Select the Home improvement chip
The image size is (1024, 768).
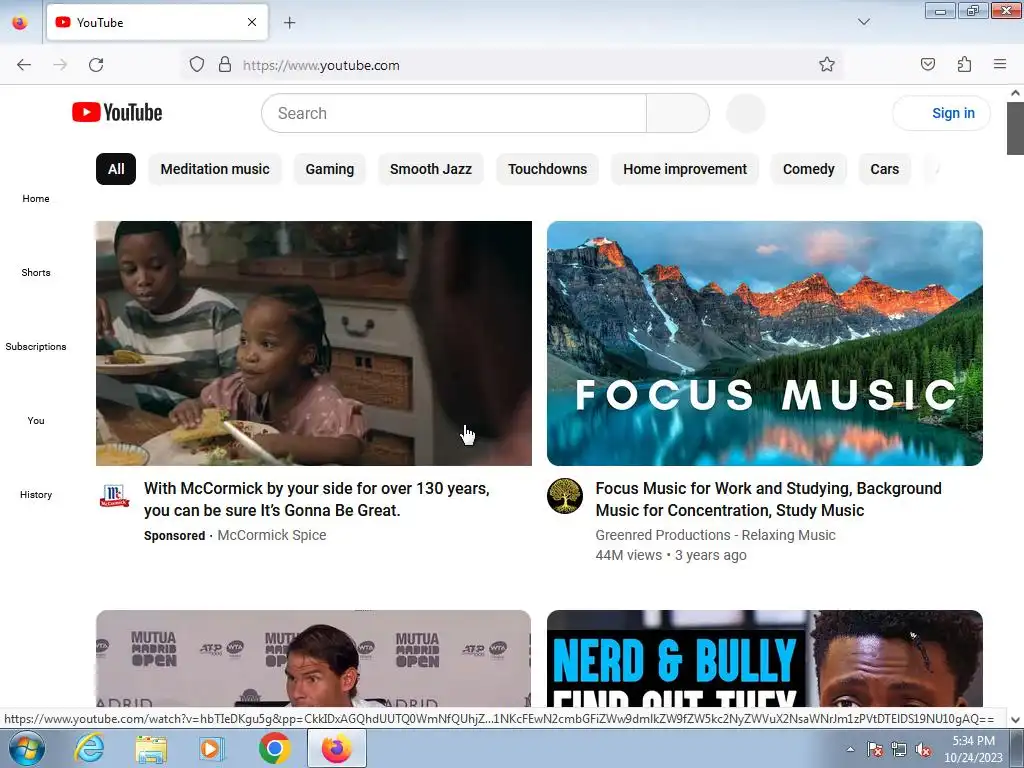click(685, 169)
